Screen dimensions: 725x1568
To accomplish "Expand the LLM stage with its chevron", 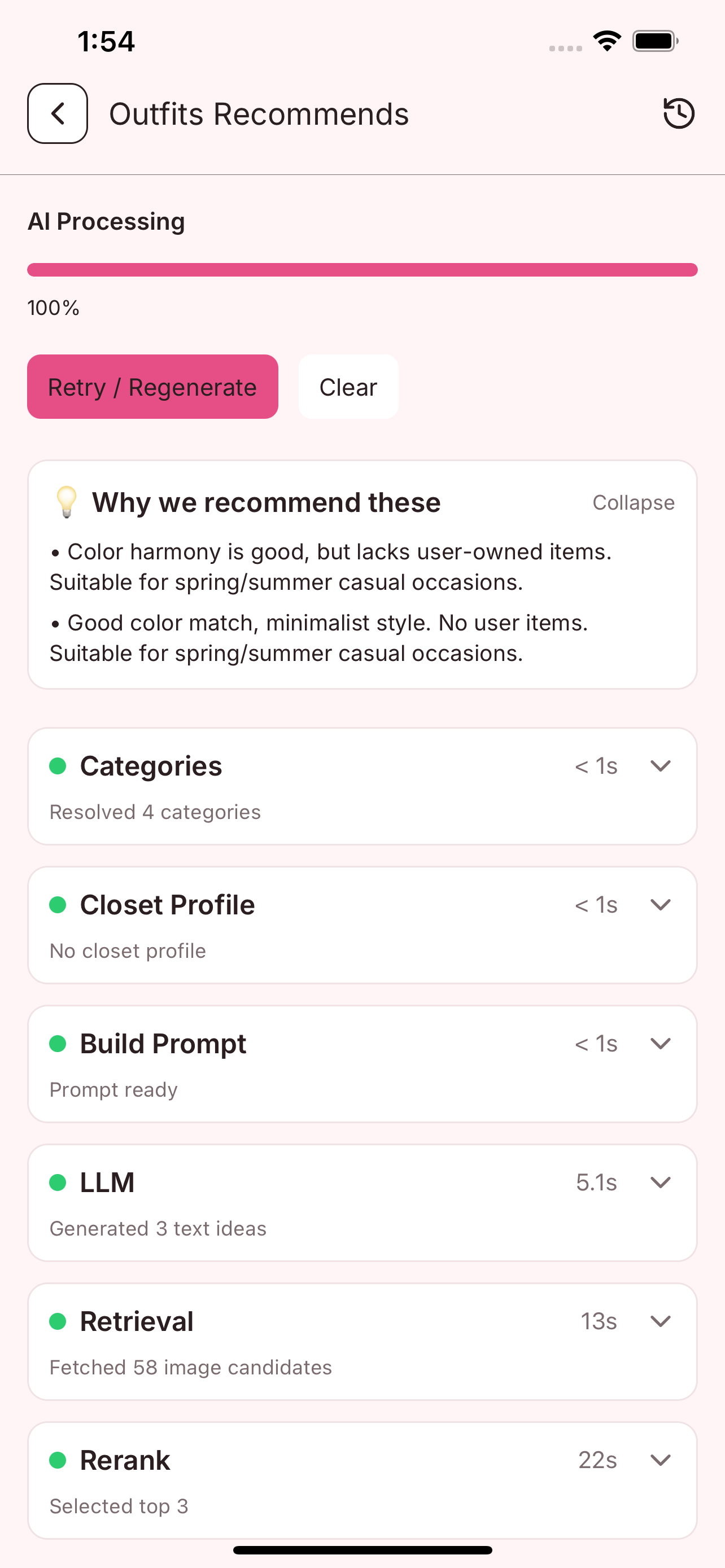I will tap(661, 1182).
